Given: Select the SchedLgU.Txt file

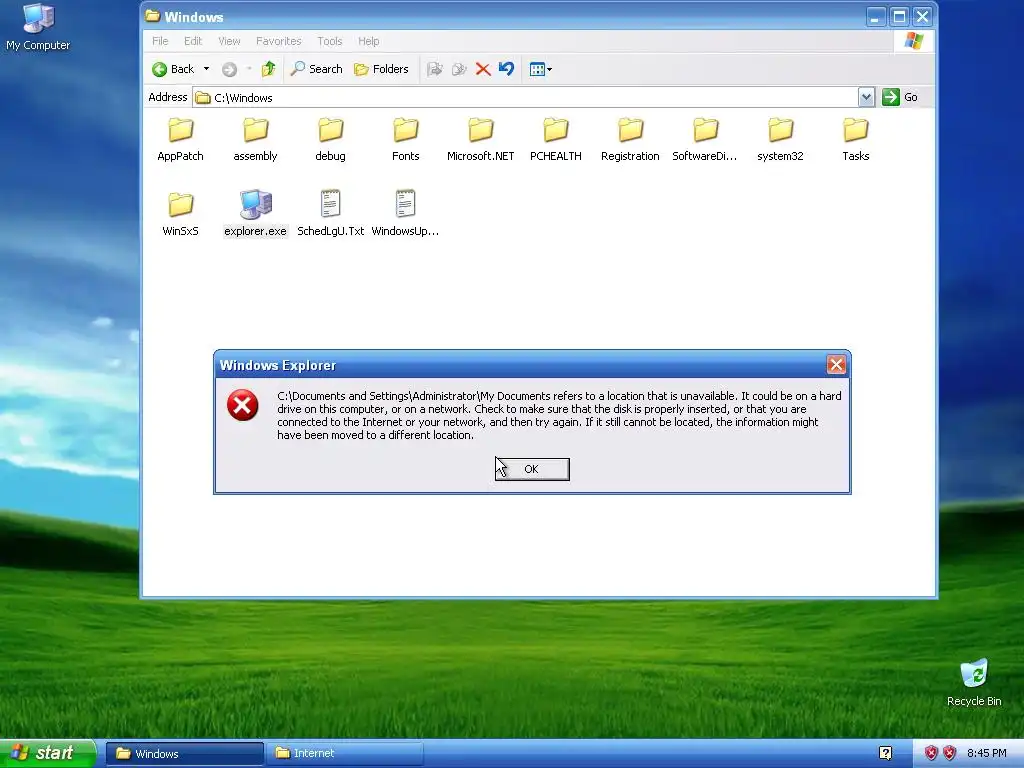Looking at the screenshot, I should [x=330, y=215].
